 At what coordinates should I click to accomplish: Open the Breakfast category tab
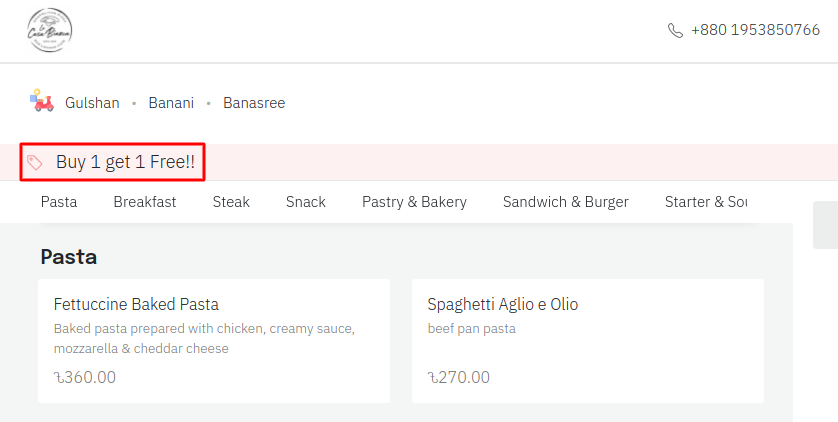tap(145, 202)
